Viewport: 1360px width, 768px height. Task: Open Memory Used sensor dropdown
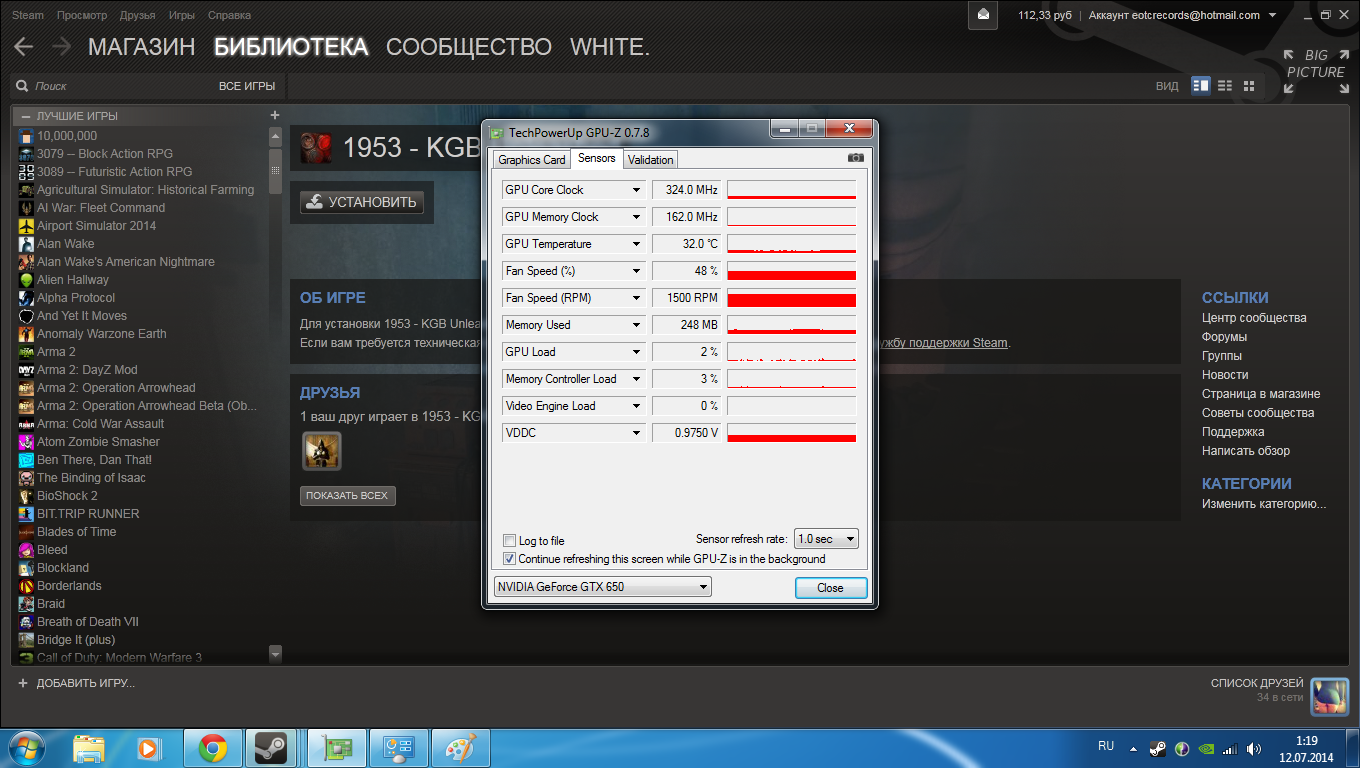(636, 325)
